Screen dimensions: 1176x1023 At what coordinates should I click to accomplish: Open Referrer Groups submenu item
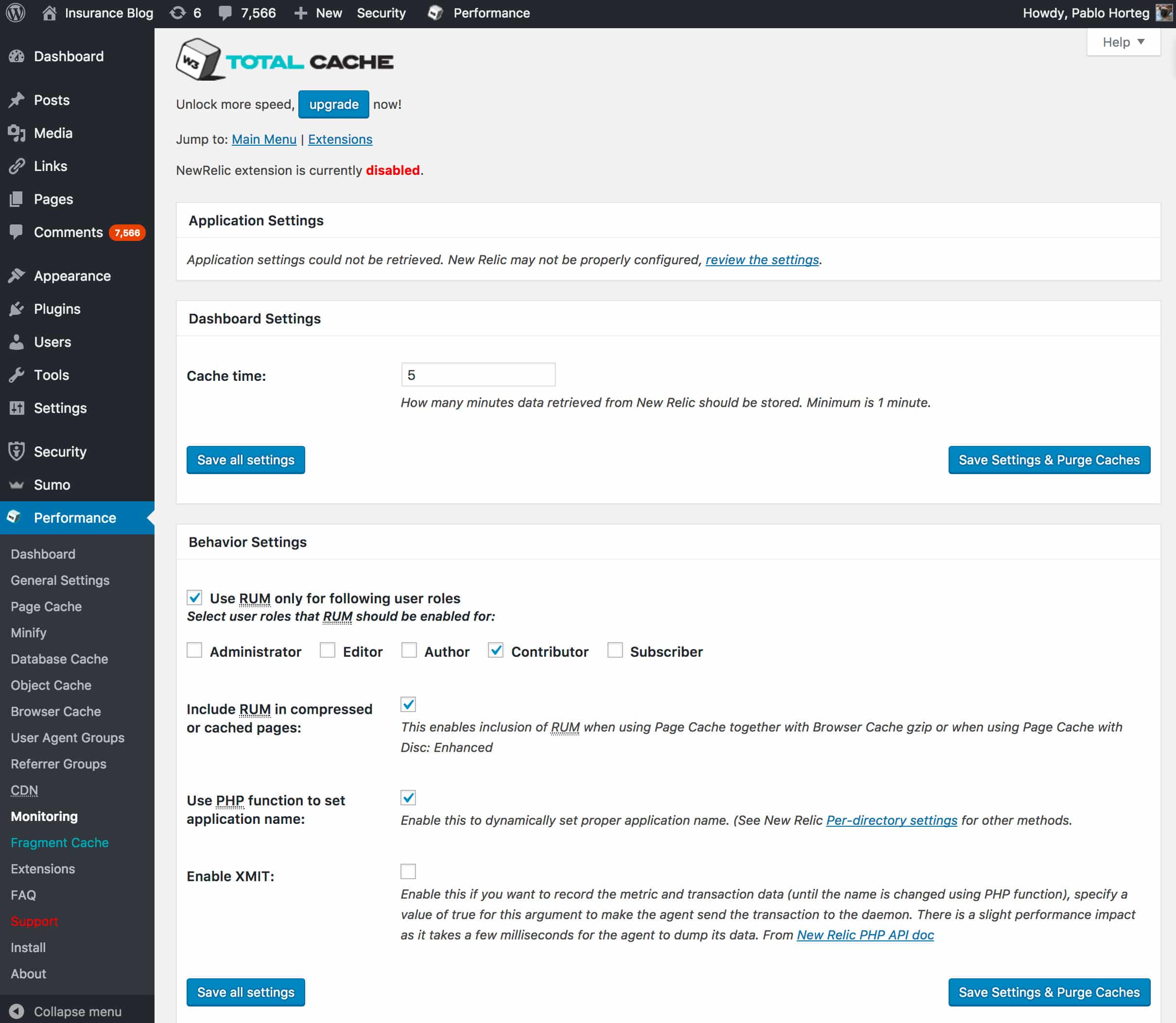[x=58, y=764]
